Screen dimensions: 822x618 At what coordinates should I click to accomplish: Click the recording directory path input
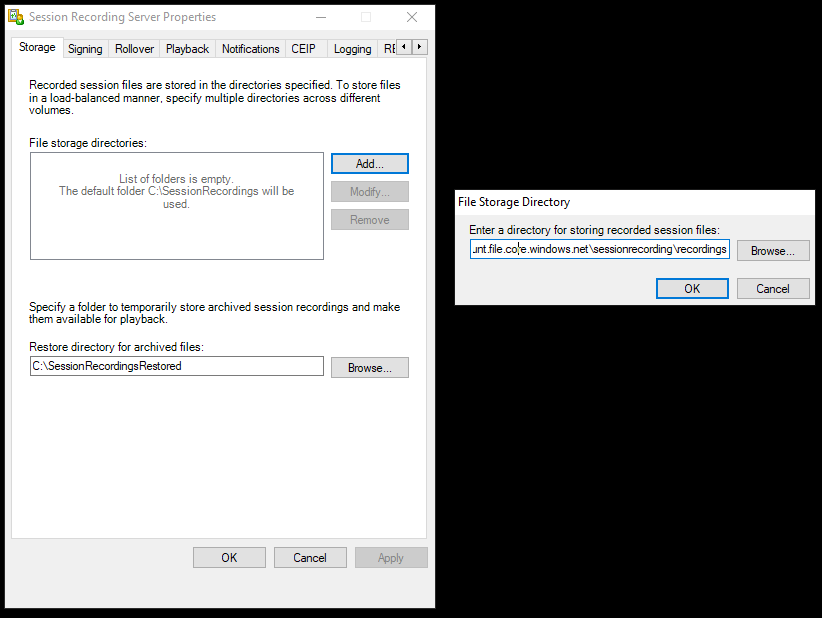[x=599, y=249]
